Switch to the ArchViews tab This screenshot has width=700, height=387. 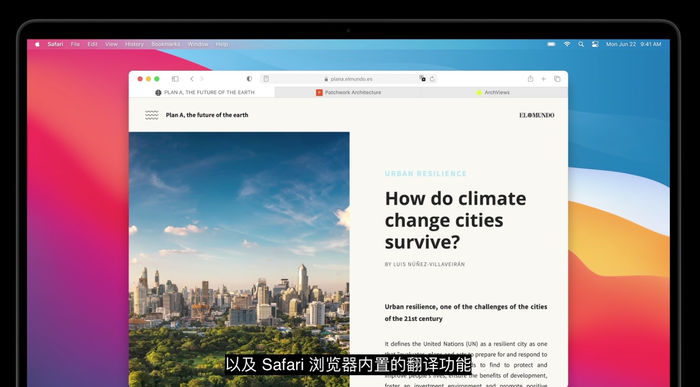[x=493, y=92]
